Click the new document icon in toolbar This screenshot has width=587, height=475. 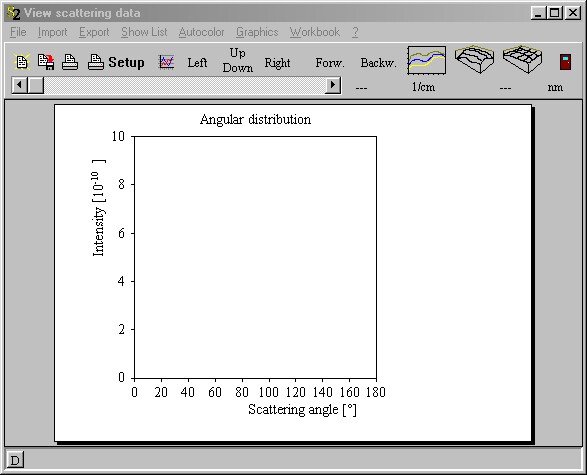coord(22,62)
